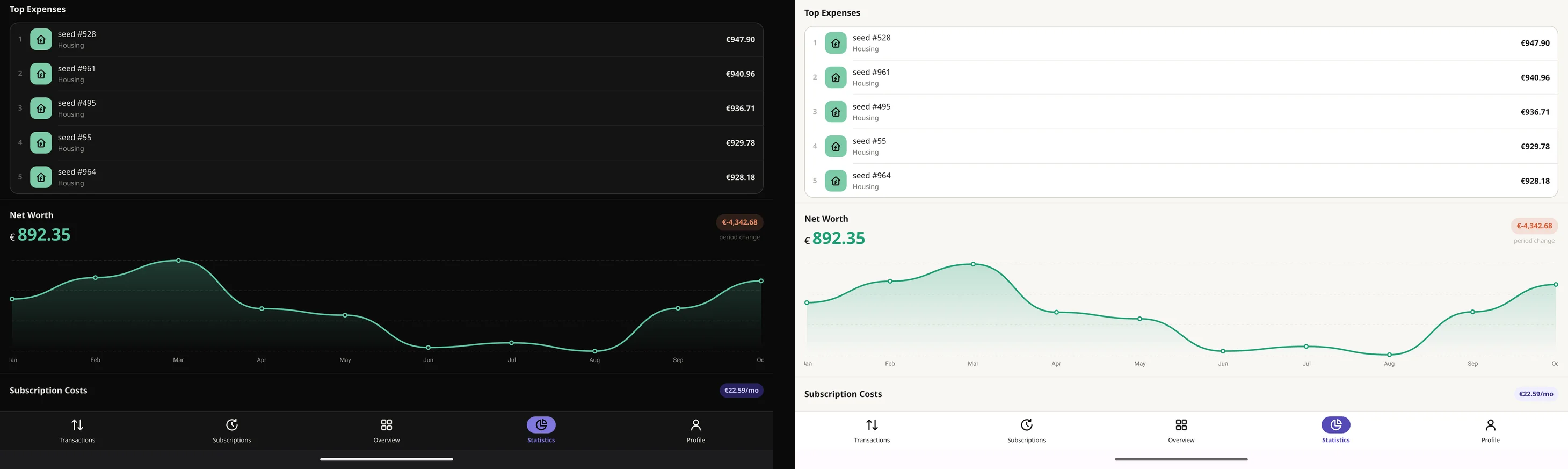Select the €936.71 amount in the dark panel
The image size is (1568, 469).
pyautogui.click(x=740, y=109)
